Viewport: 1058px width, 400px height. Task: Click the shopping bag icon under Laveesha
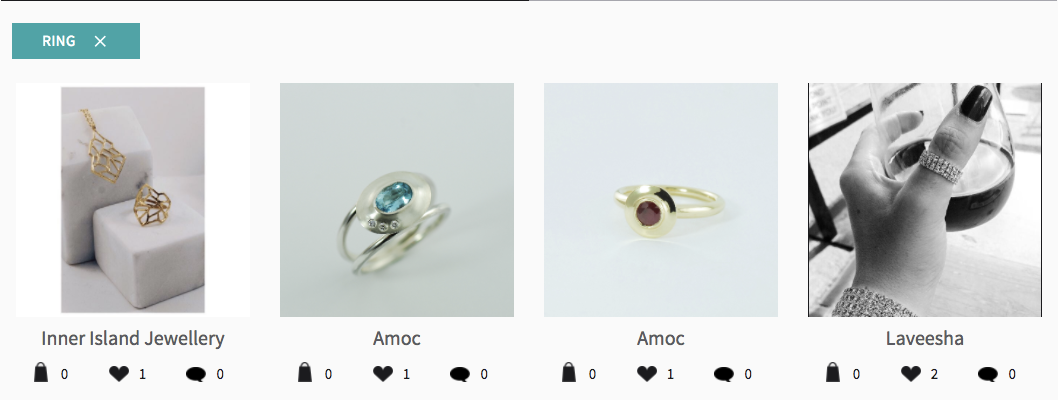[833, 372]
